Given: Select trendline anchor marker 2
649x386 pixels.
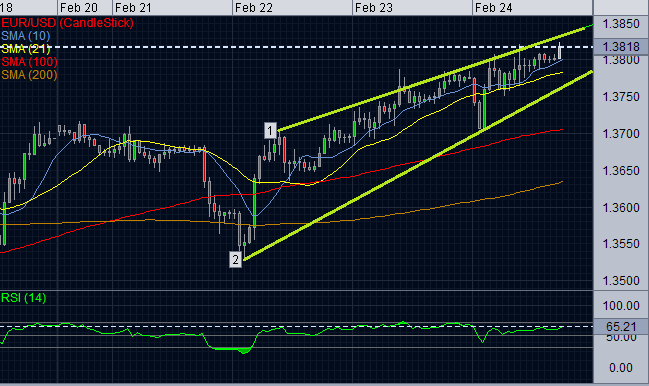Looking at the screenshot, I should [x=236, y=260].
